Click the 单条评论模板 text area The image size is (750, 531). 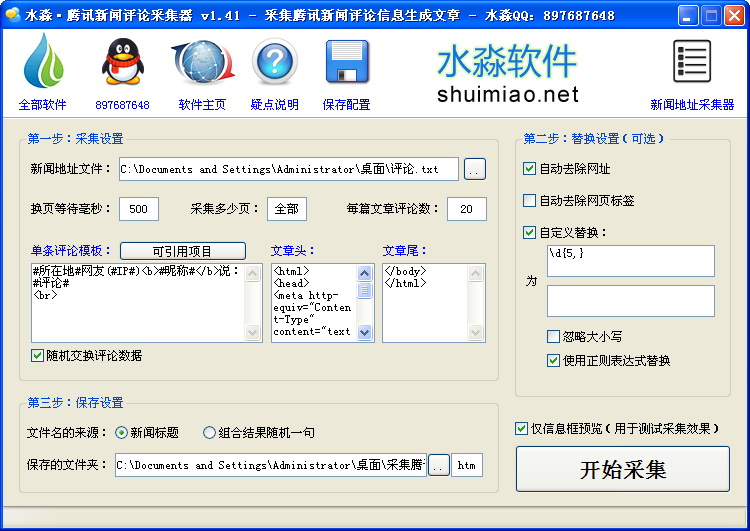(138, 303)
